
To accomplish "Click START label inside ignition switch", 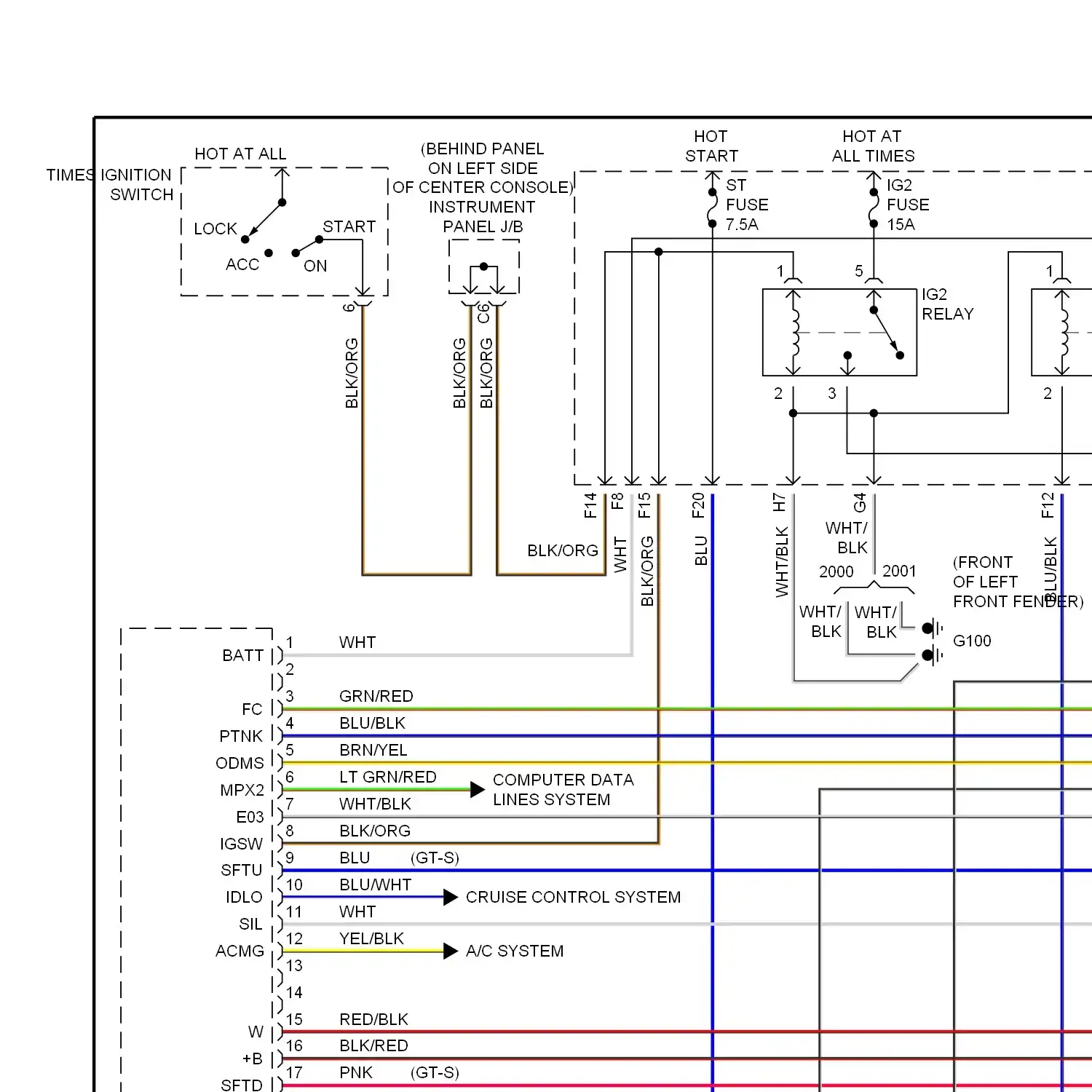I will (349, 226).
